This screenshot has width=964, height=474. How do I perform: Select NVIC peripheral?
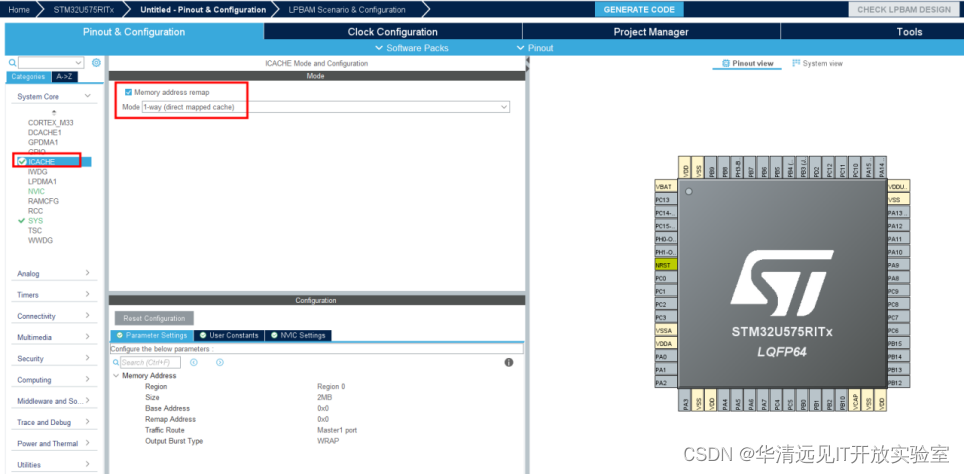click(36, 191)
